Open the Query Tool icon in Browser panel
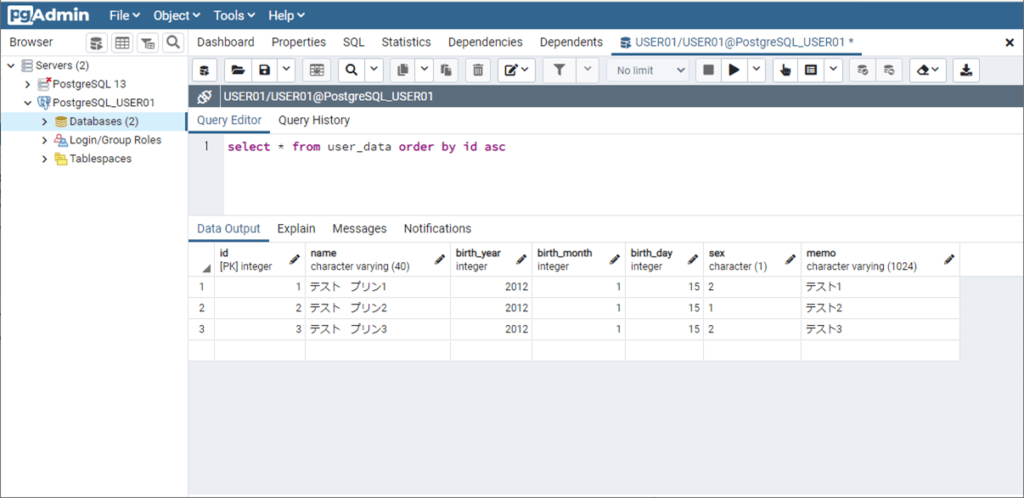 [x=96, y=43]
